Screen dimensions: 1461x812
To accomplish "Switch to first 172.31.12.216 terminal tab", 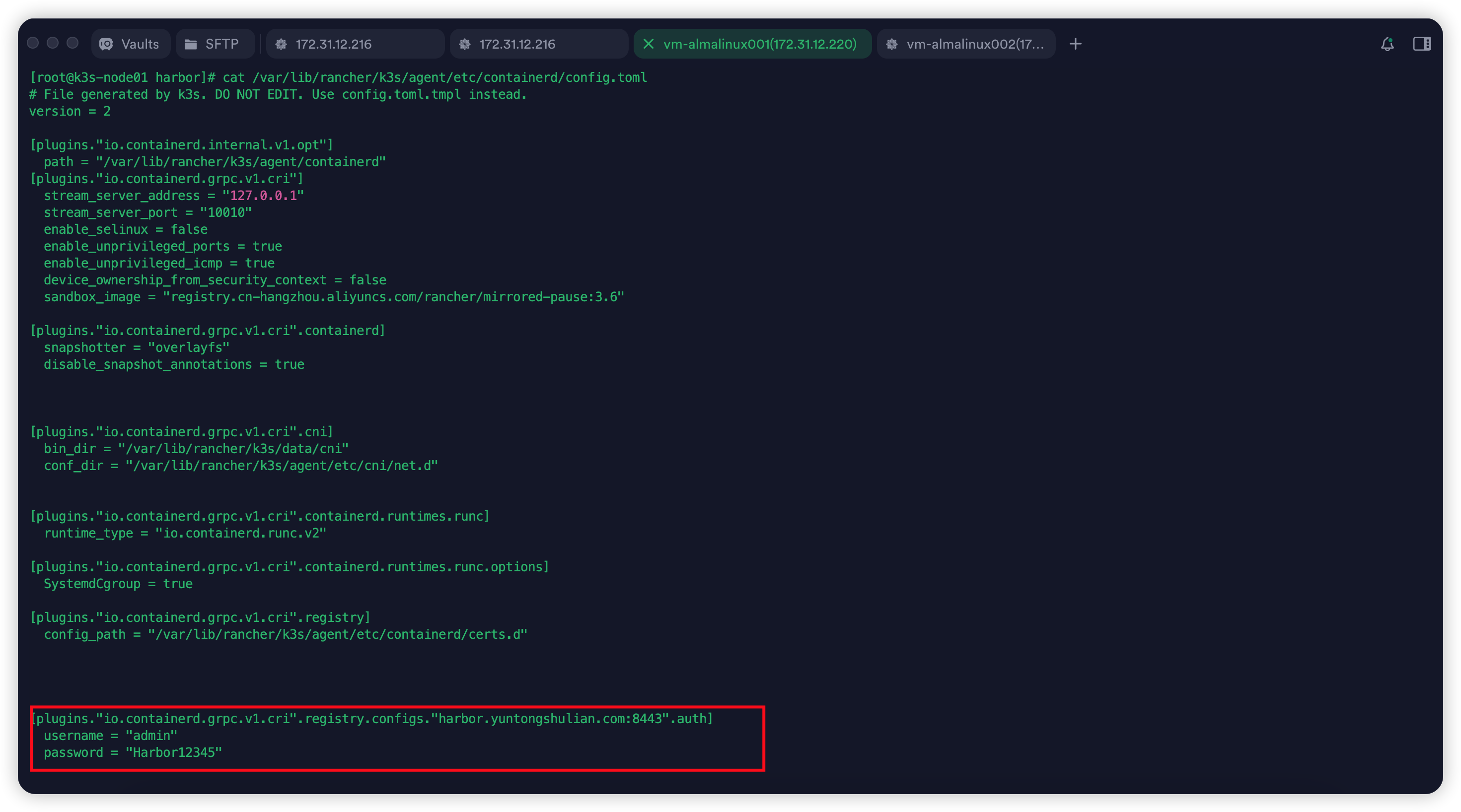I will [x=355, y=44].
